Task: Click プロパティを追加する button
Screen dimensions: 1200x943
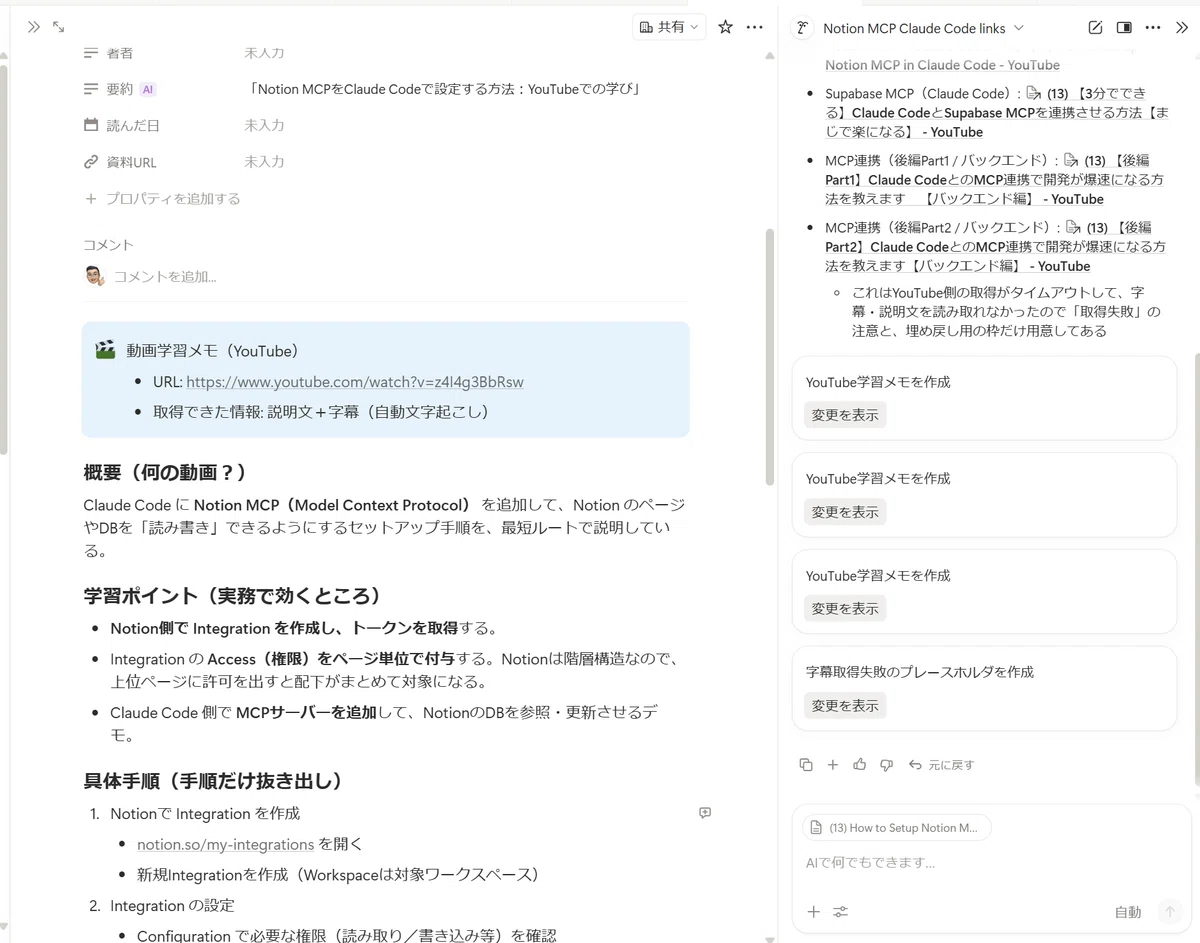Action: [163, 198]
